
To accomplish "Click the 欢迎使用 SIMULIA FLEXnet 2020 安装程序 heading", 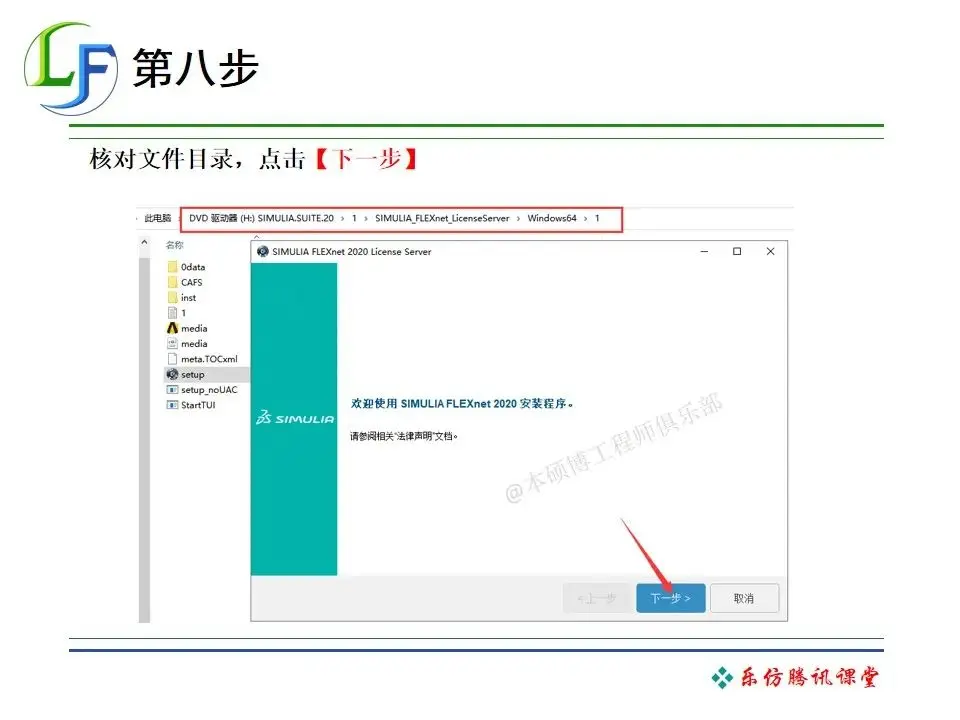I will (462, 403).
